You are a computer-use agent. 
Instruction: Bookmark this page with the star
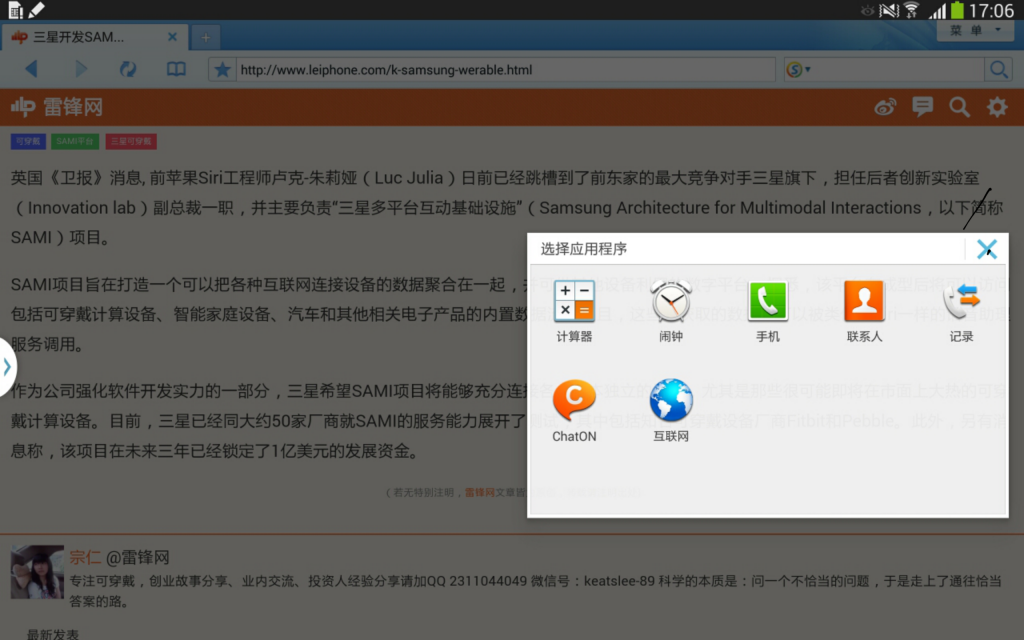(222, 69)
